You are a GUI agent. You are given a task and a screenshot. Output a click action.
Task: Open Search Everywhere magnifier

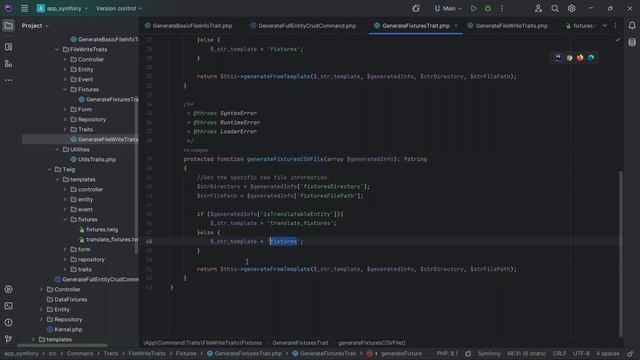click(x=555, y=8)
